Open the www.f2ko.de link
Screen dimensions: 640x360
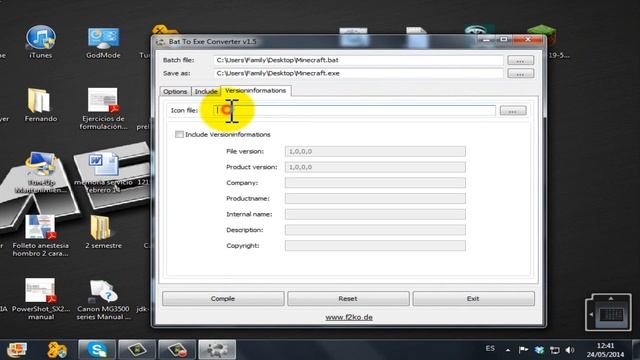[349, 317]
